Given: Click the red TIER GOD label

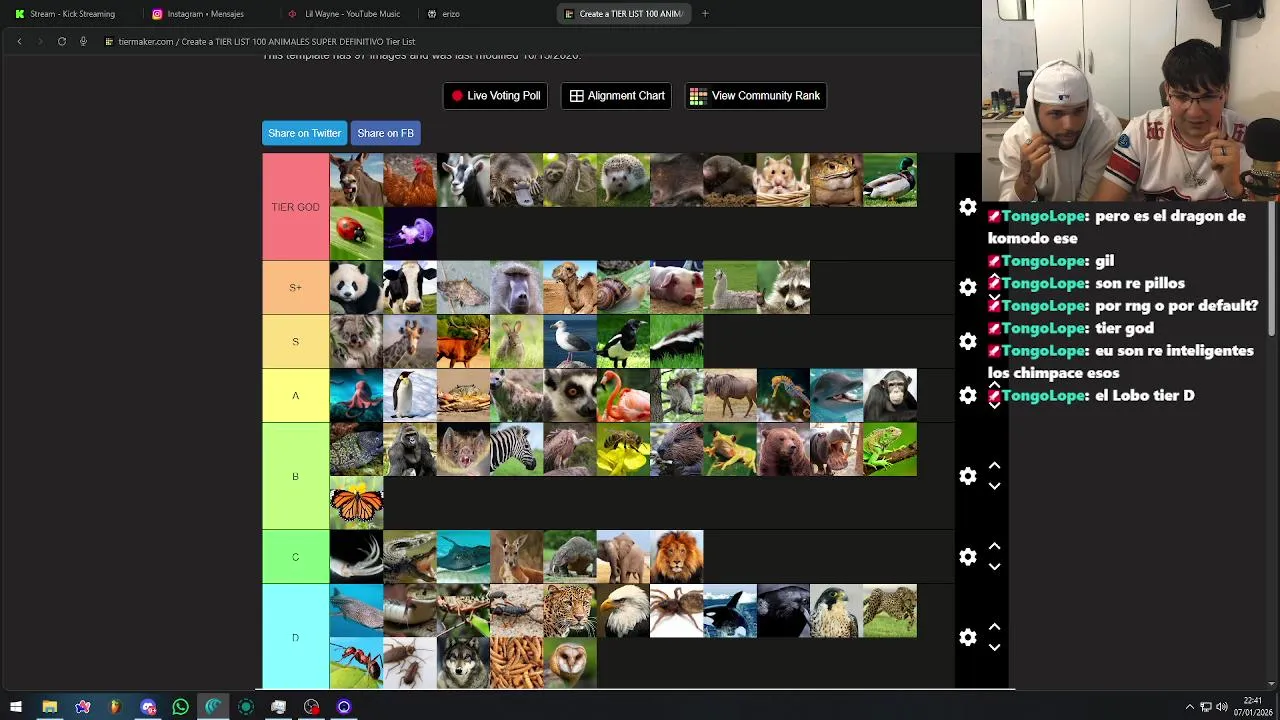Looking at the screenshot, I should tap(295, 207).
